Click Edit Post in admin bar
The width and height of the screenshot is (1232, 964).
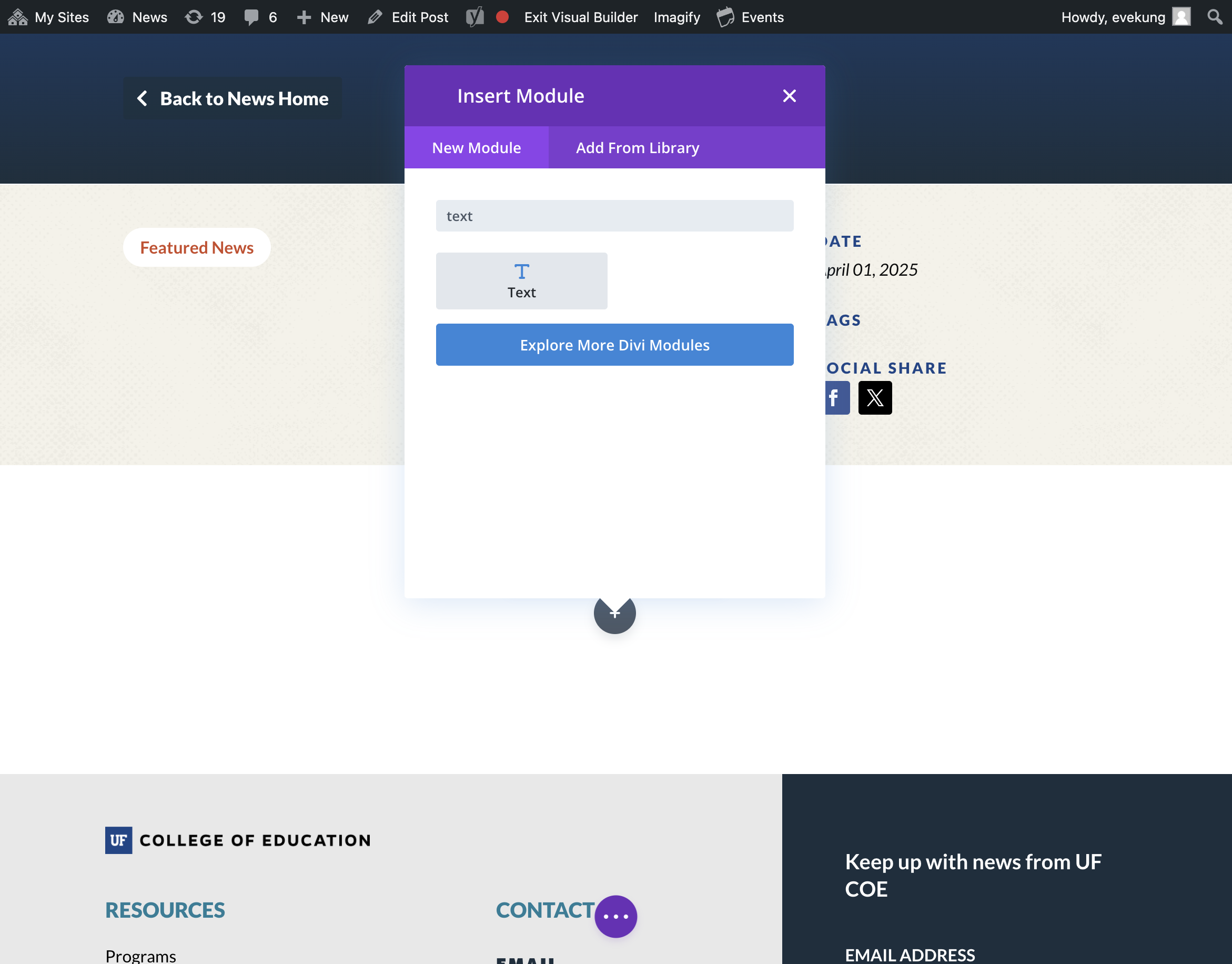pos(407,17)
